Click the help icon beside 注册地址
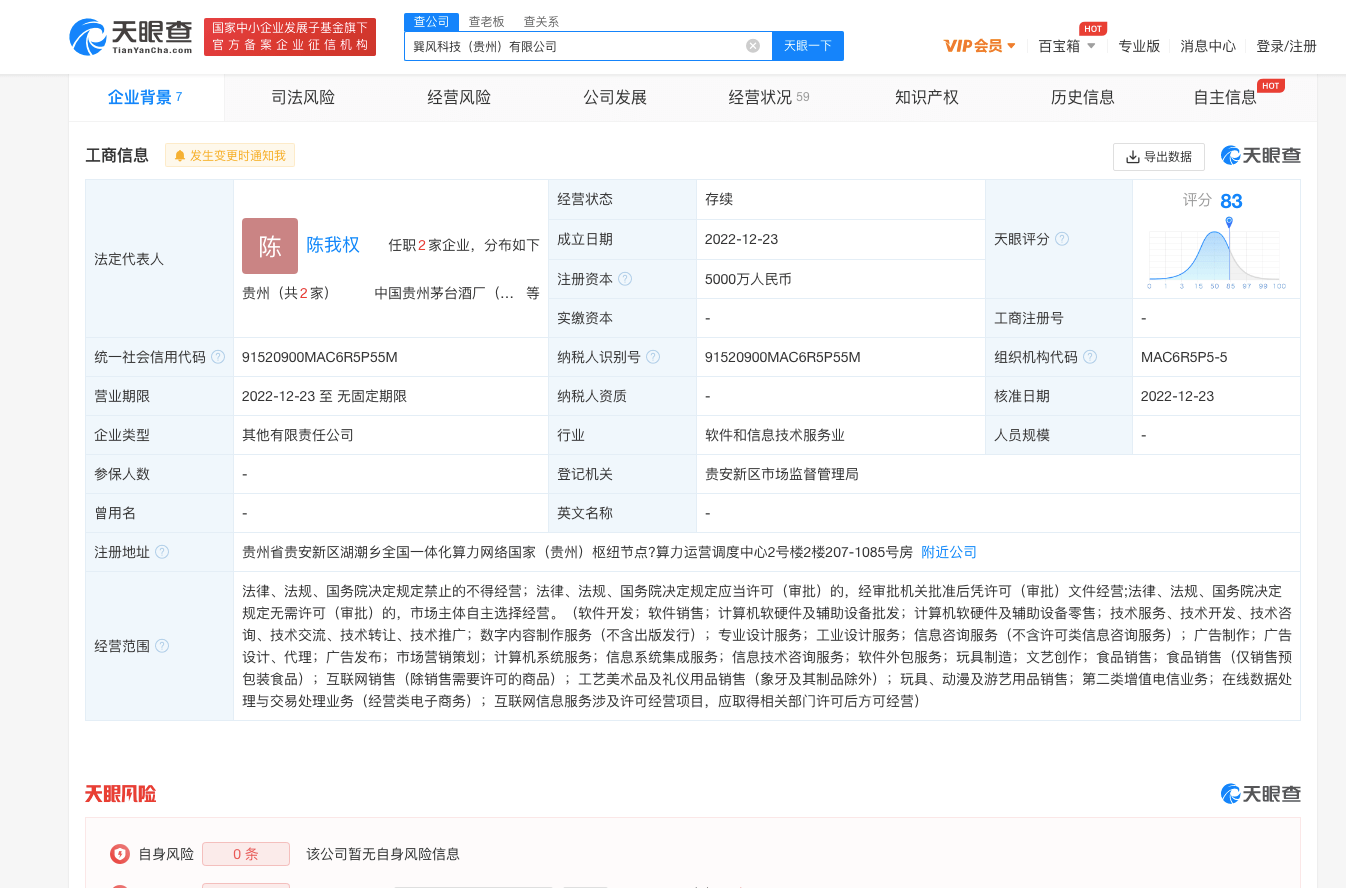The height and width of the screenshot is (888, 1346). pyautogui.click(x=162, y=552)
